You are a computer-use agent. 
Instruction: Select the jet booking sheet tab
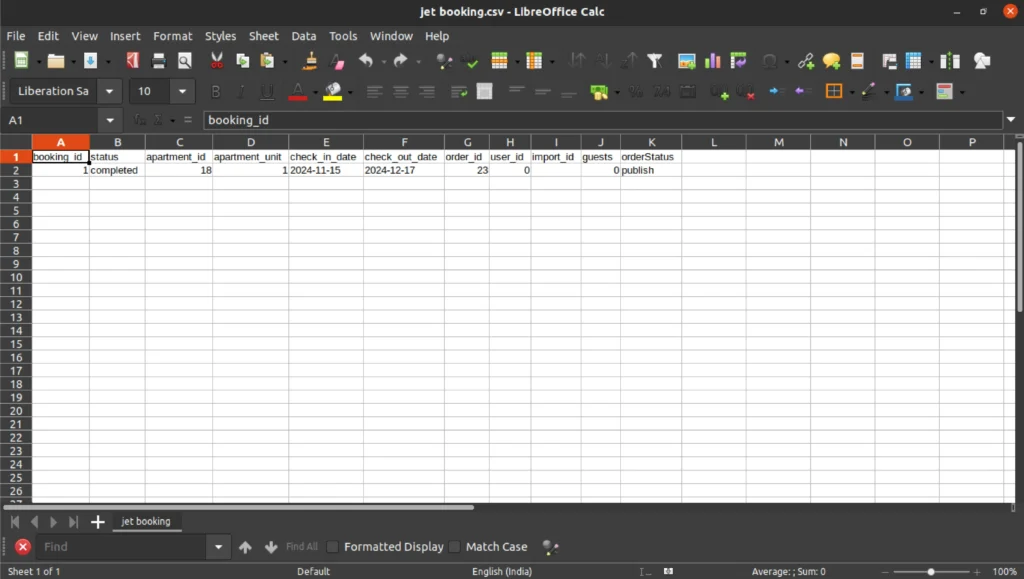(146, 522)
